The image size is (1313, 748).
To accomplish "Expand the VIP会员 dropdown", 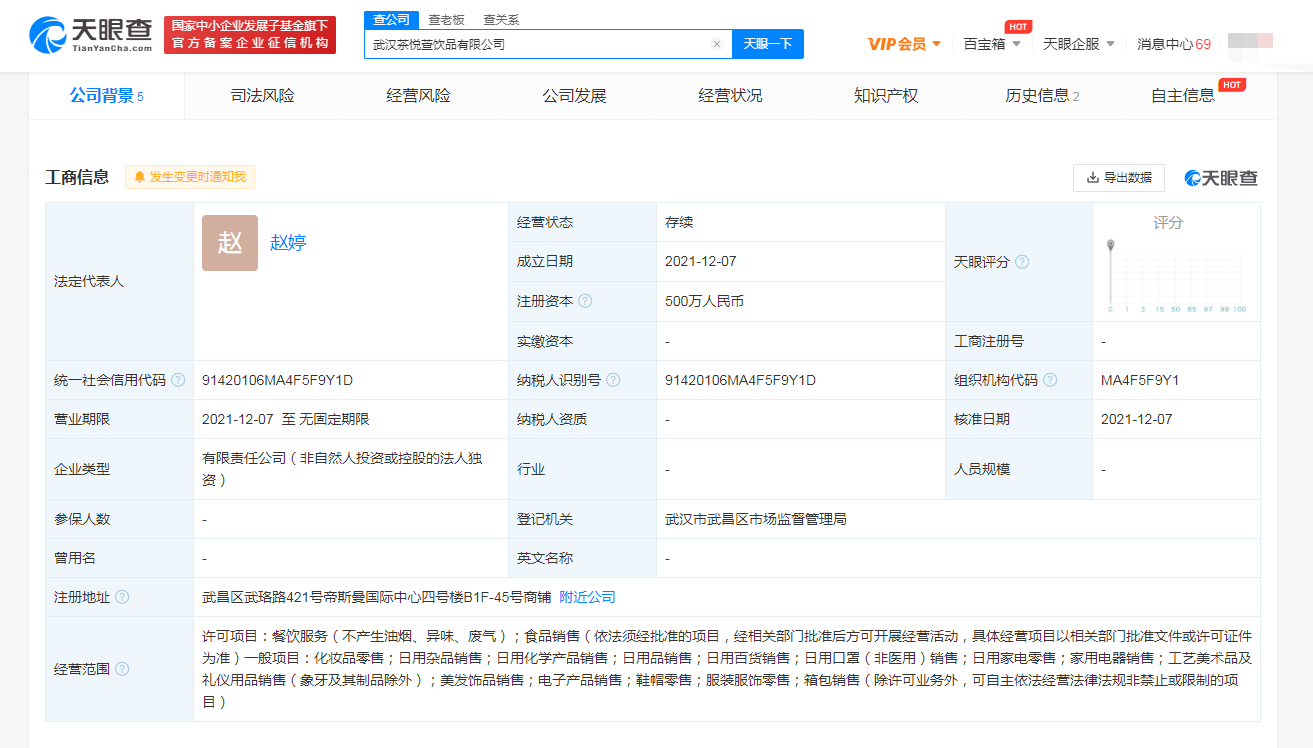I will (904, 44).
